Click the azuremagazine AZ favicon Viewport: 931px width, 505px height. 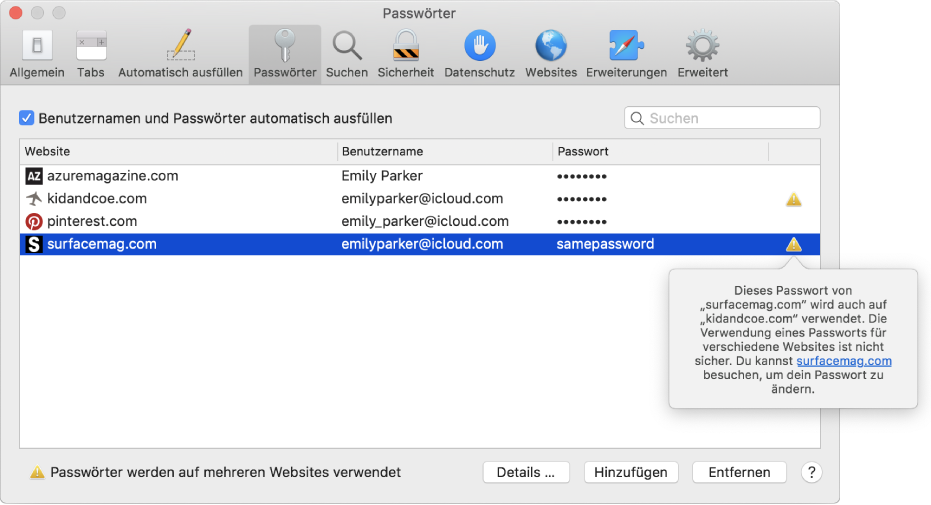click(34, 176)
